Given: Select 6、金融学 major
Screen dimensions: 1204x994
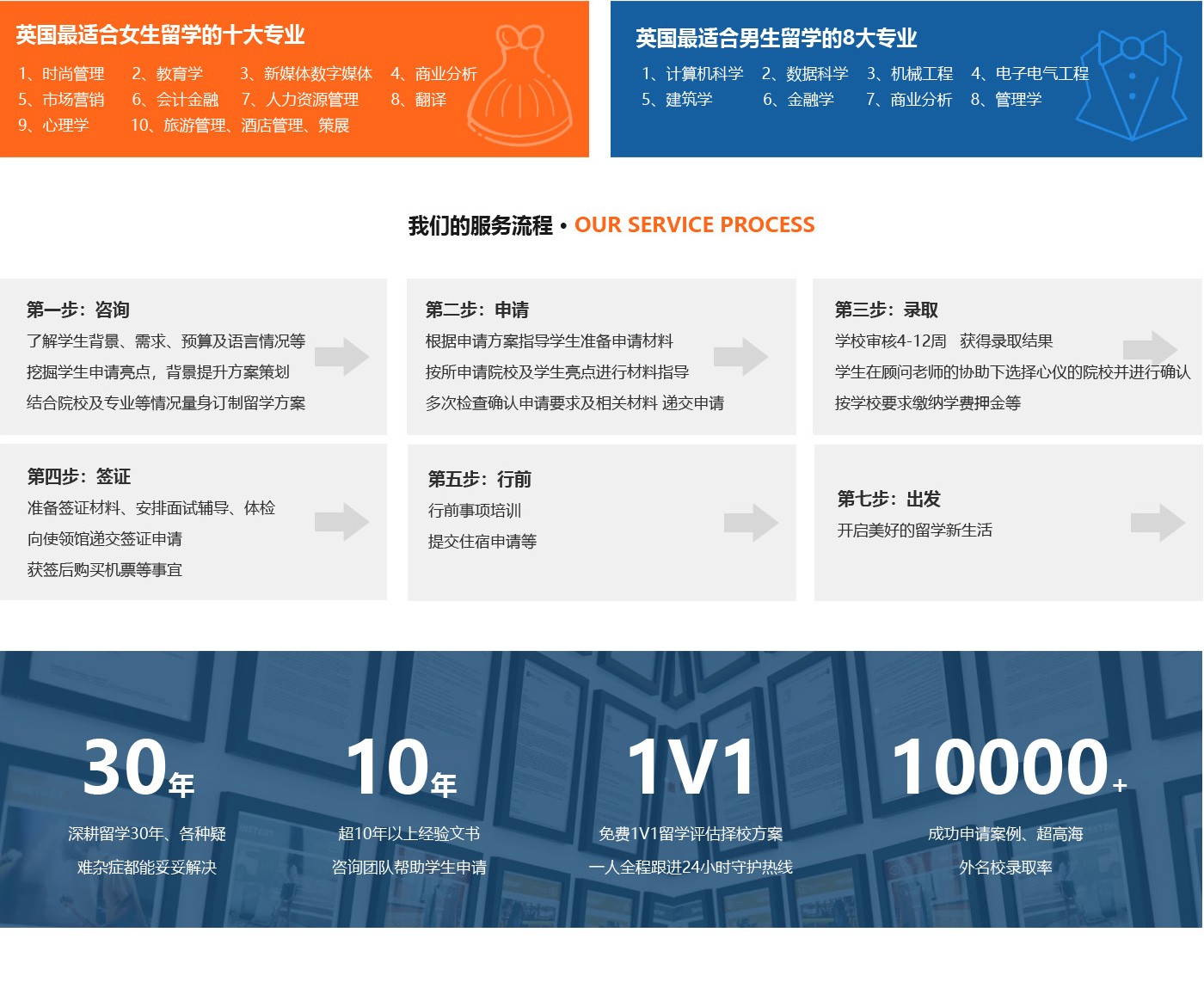Looking at the screenshot, I should 799,100.
